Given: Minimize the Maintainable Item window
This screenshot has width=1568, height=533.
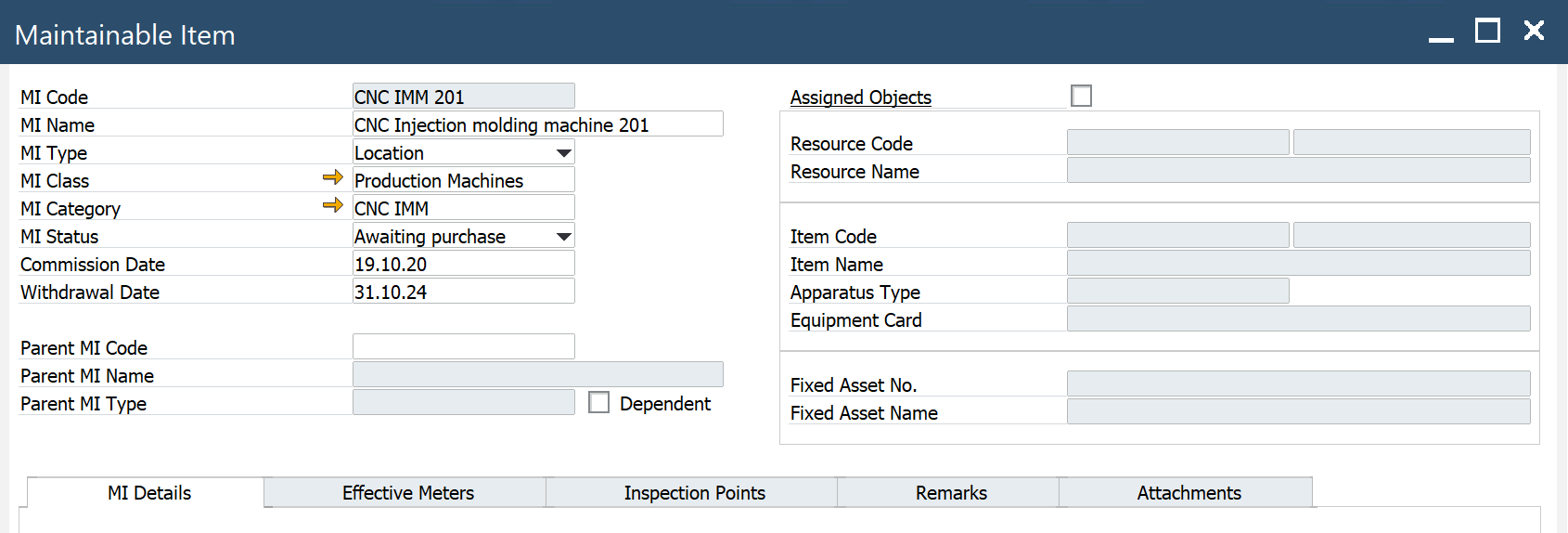Looking at the screenshot, I should 1440,32.
